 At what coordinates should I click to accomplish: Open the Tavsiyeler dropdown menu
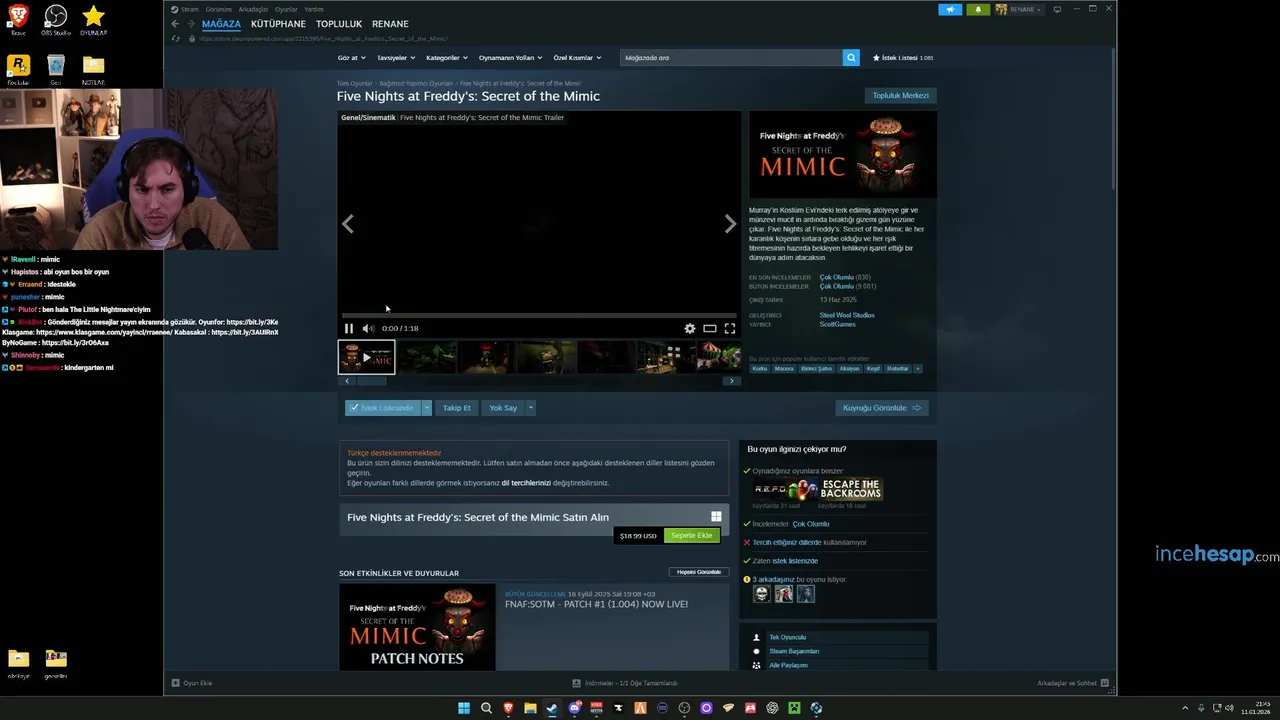396,58
